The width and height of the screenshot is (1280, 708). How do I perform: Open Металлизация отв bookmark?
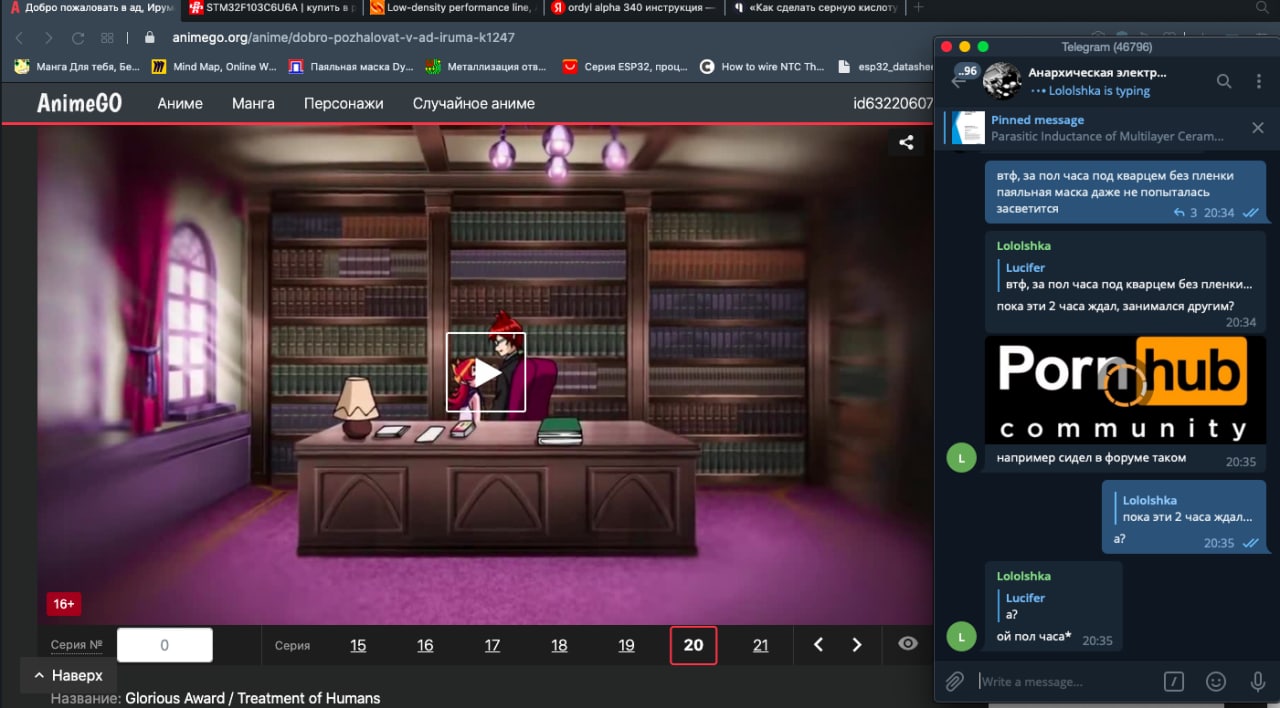pos(487,67)
